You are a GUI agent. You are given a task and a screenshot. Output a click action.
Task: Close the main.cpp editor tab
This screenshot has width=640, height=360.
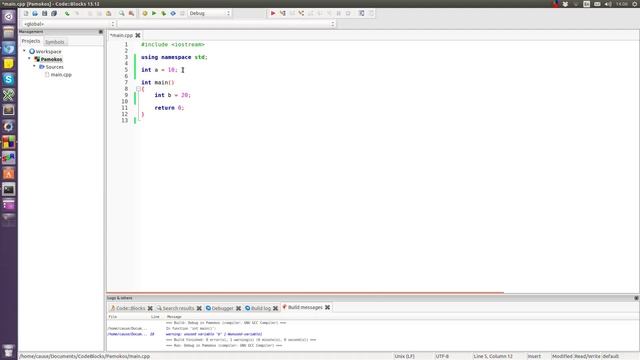138,36
